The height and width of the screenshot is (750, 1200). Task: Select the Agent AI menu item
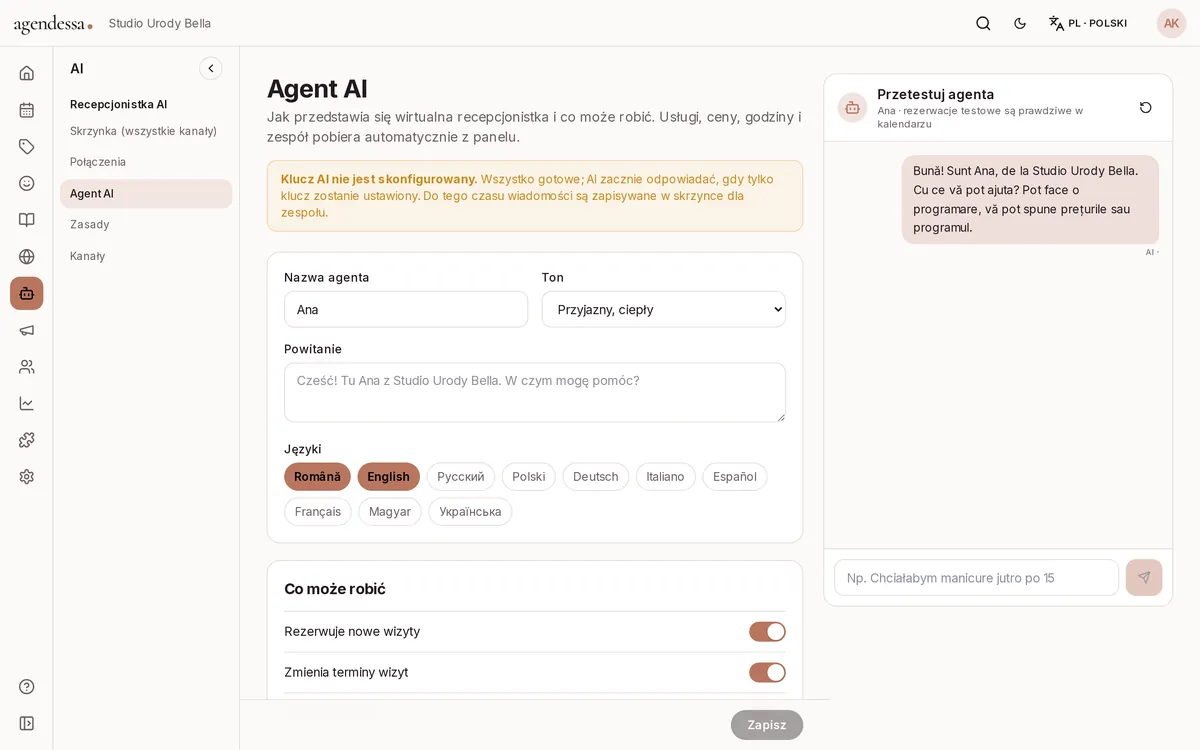pyautogui.click(x=146, y=194)
